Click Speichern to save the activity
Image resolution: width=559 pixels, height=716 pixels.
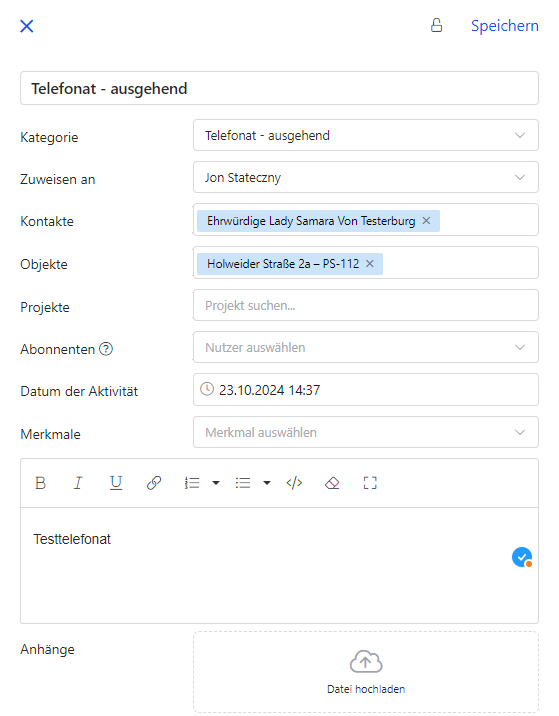coord(505,26)
